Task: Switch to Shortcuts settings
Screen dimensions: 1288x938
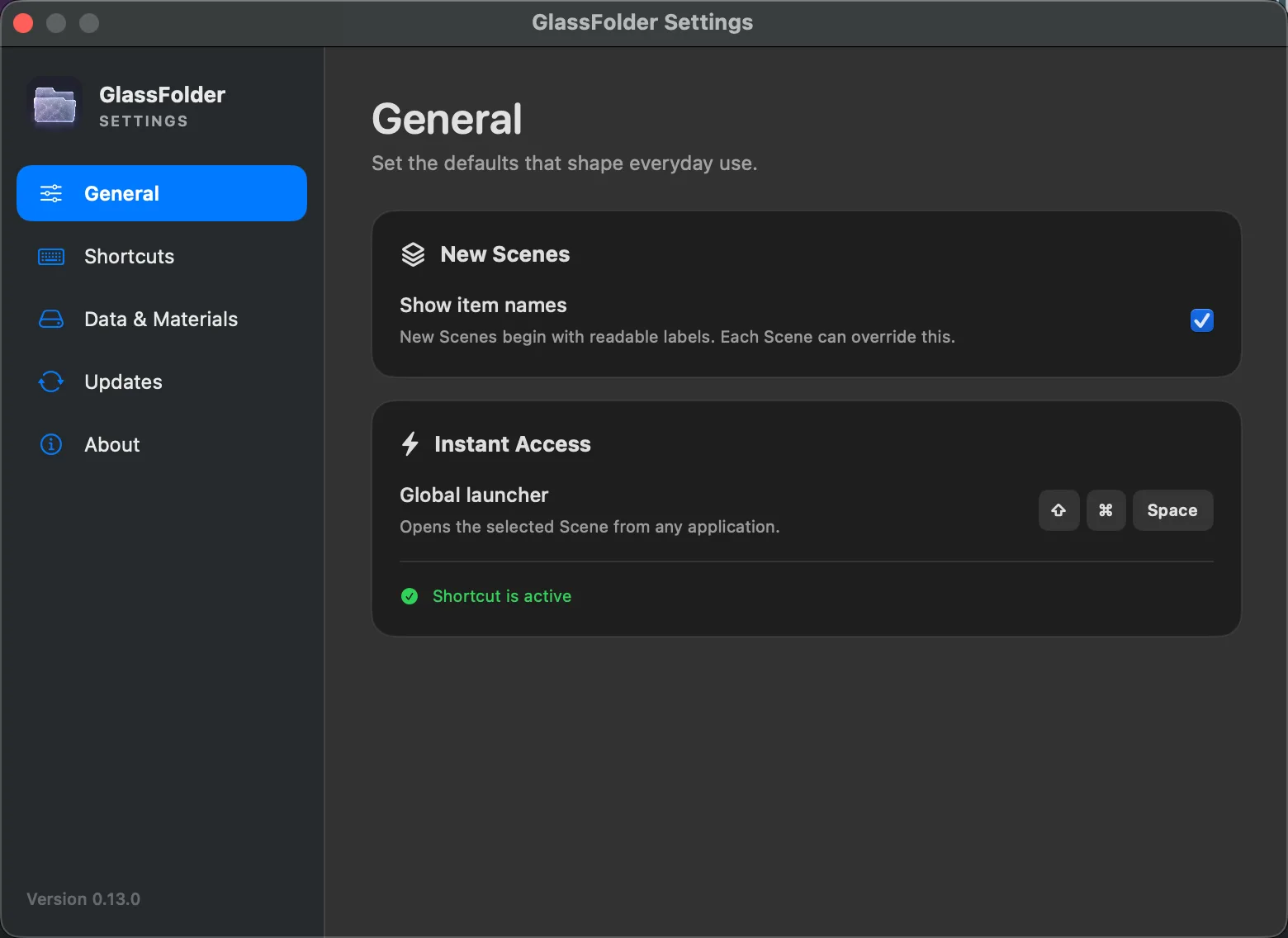Action: (x=162, y=256)
